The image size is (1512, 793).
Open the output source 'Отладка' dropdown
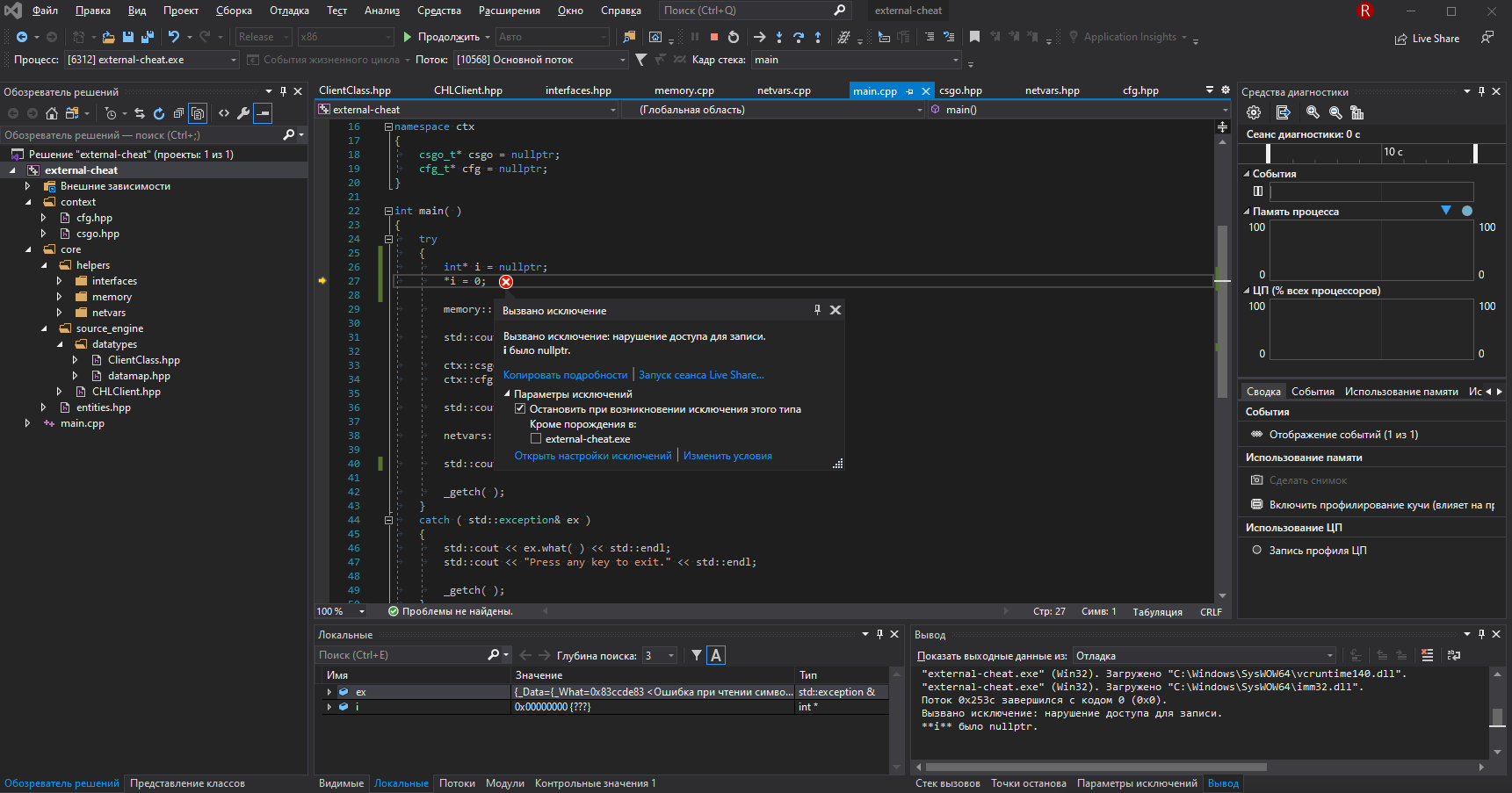click(1205, 655)
